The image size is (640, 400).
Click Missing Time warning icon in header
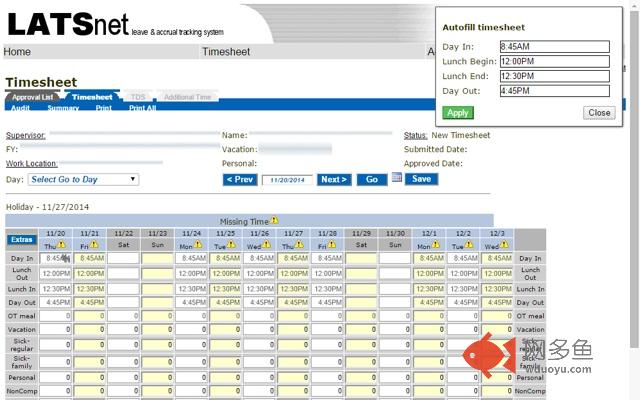[274, 220]
